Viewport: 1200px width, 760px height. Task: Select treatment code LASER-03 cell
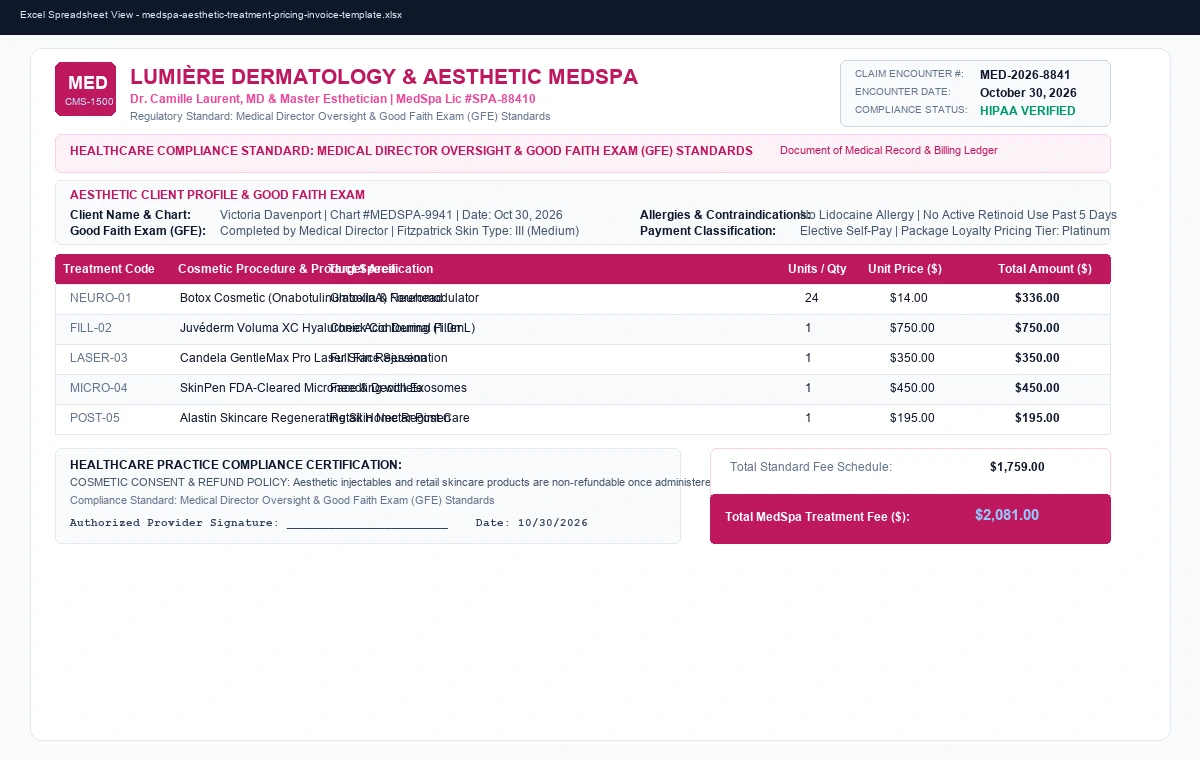(99, 358)
